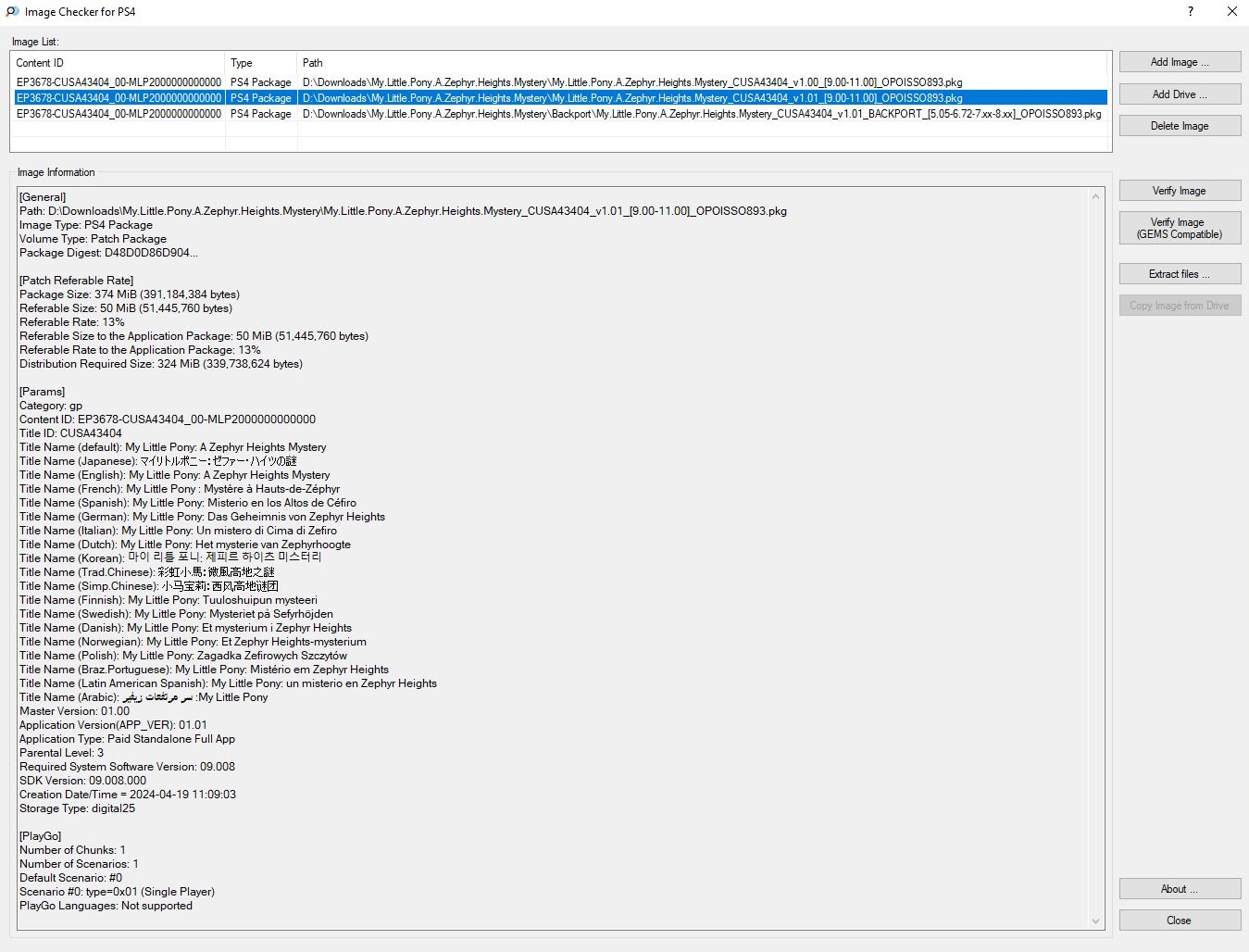Click the 'Package Digest: D48D0D86D904...' line

[x=108, y=253]
